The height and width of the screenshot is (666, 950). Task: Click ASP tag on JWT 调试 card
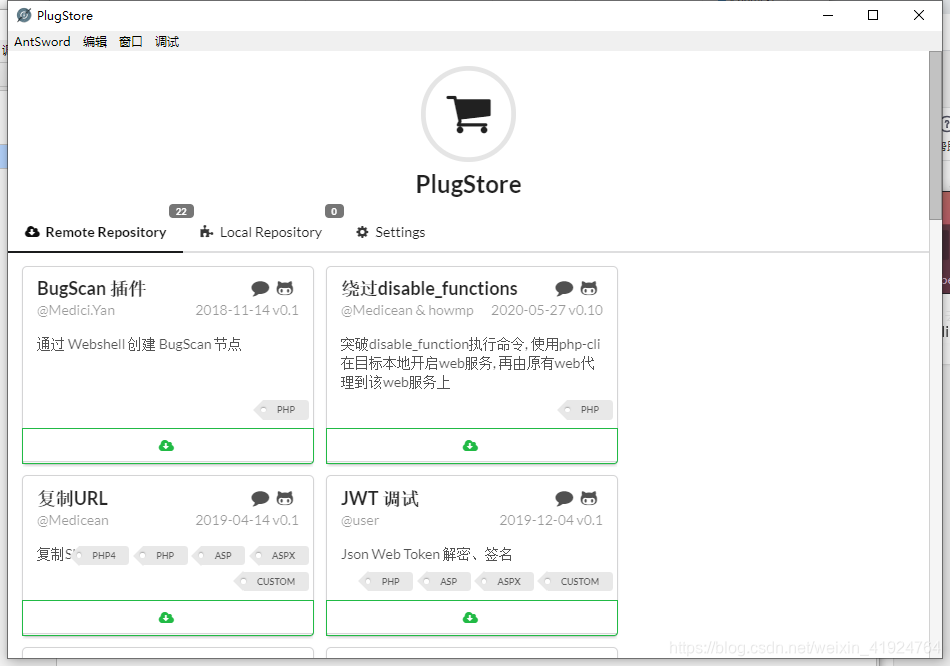pyautogui.click(x=445, y=581)
